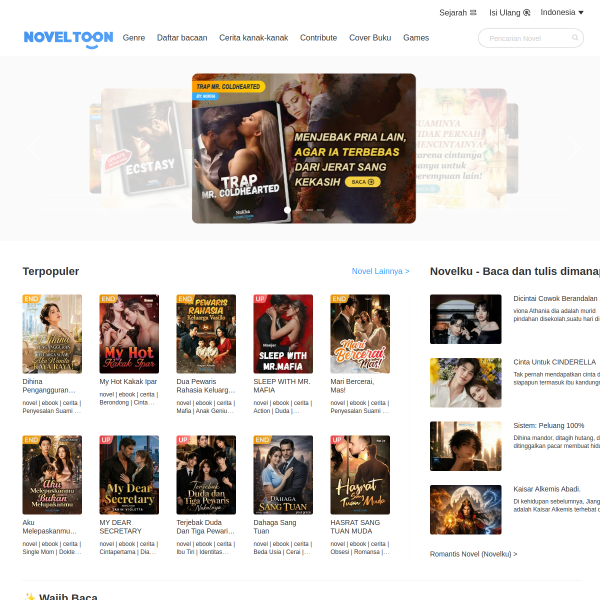Open My Hot Kakak Ipar cover

[x=129, y=334]
